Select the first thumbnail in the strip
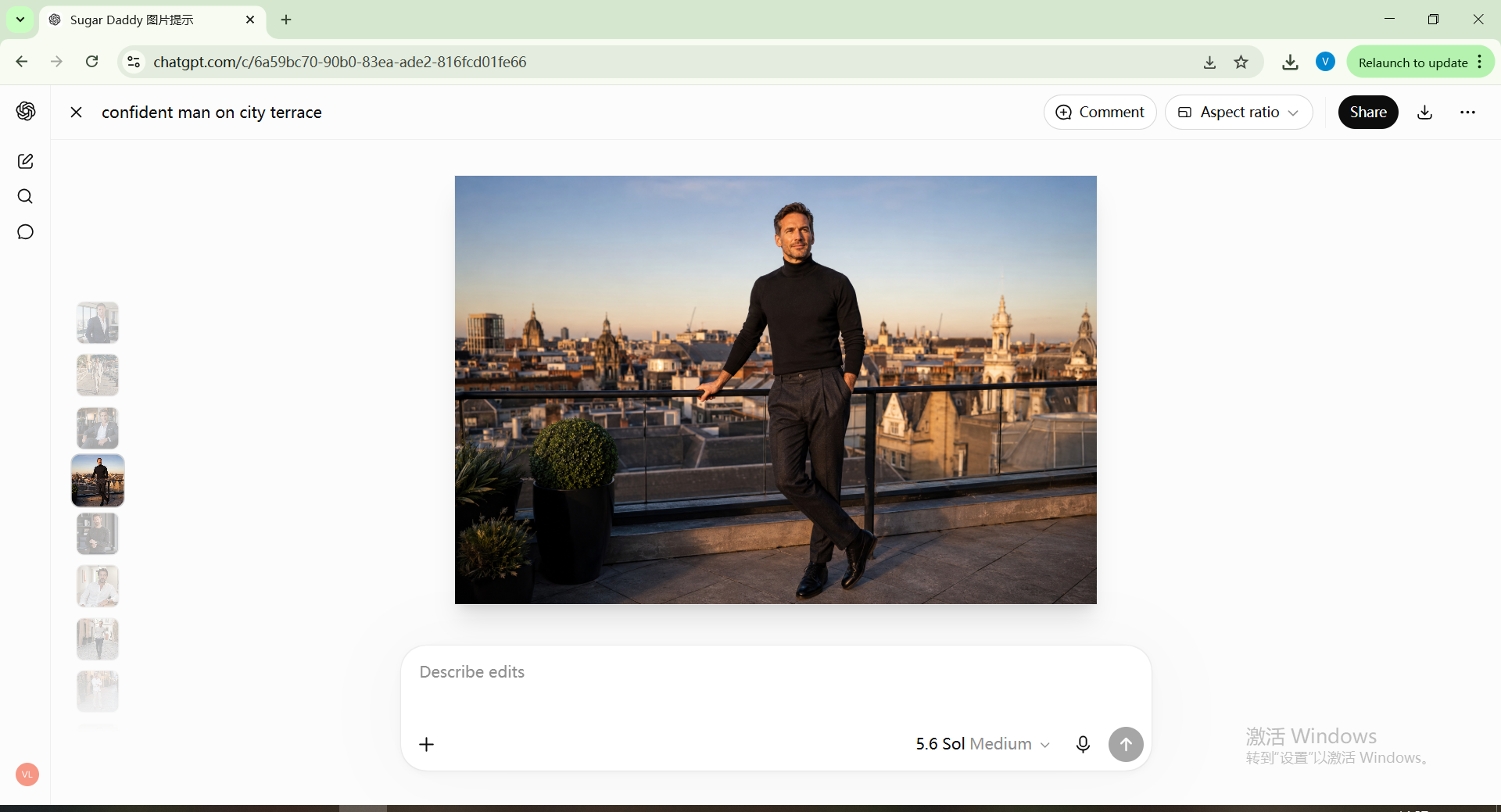1501x812 pixels. coord(98,323)
